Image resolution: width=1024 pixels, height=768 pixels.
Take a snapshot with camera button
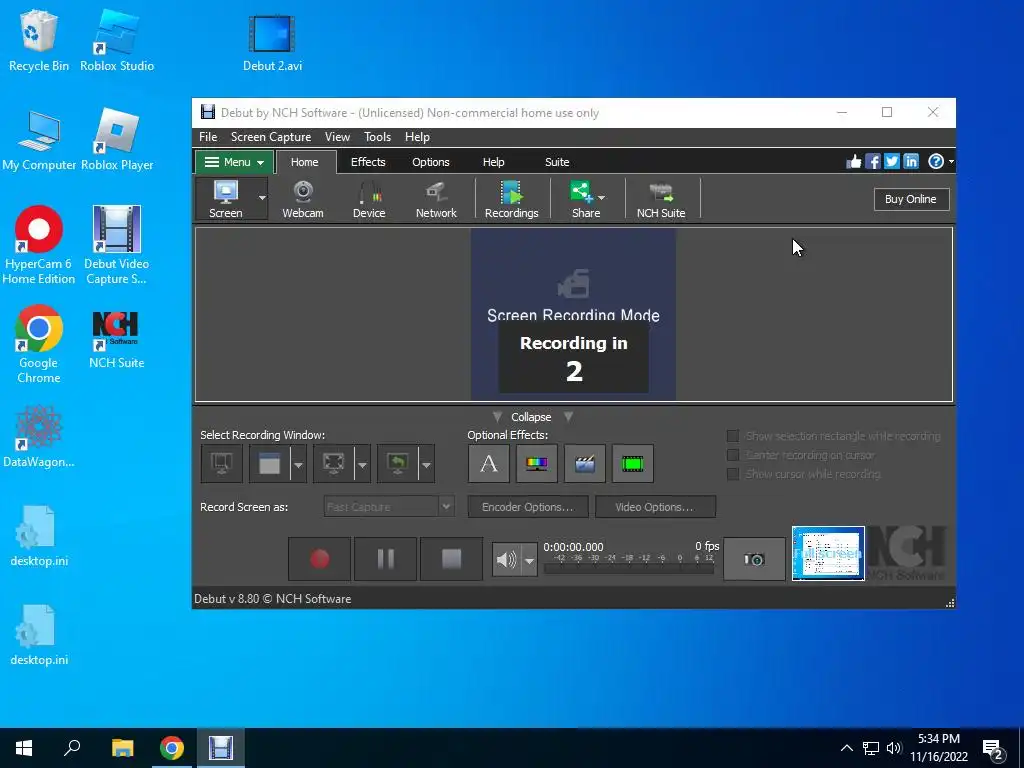[x=754, y=559]
